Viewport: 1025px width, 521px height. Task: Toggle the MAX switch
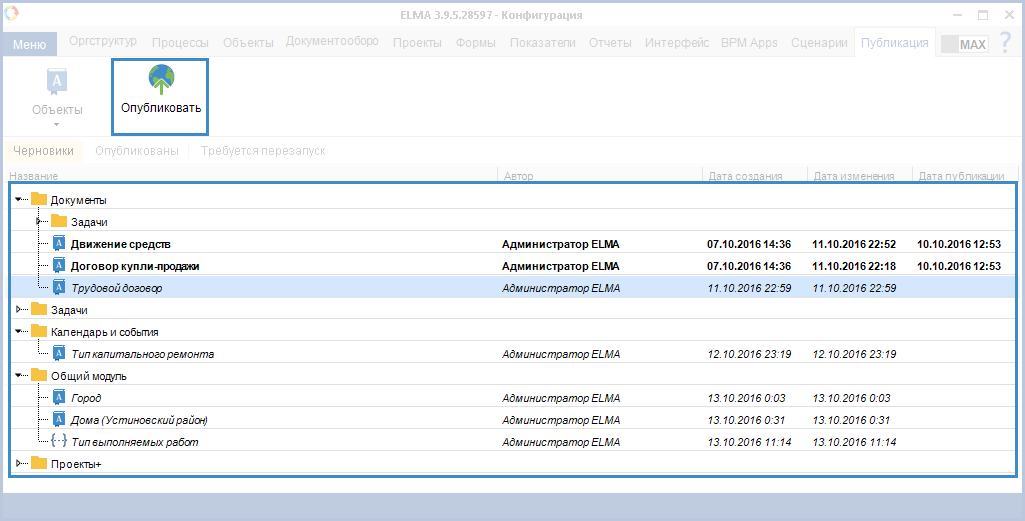[964, 44]
